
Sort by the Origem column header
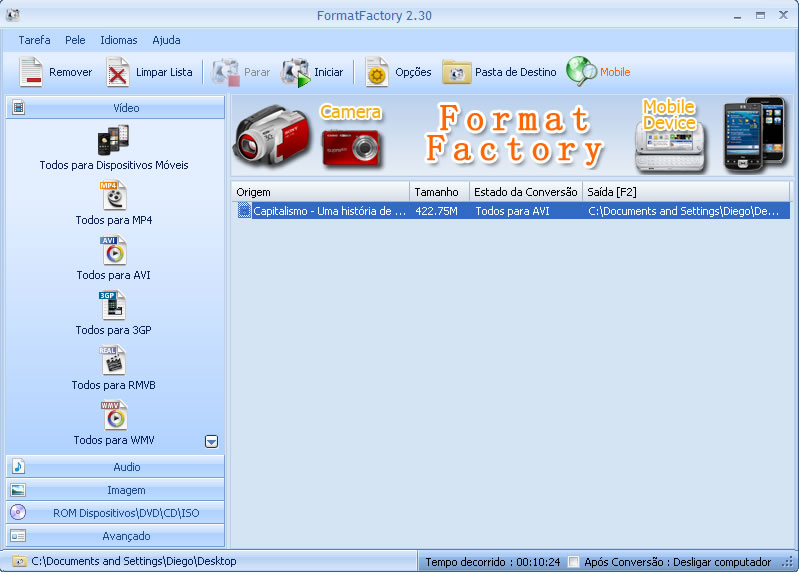click(x=320, y=192)
